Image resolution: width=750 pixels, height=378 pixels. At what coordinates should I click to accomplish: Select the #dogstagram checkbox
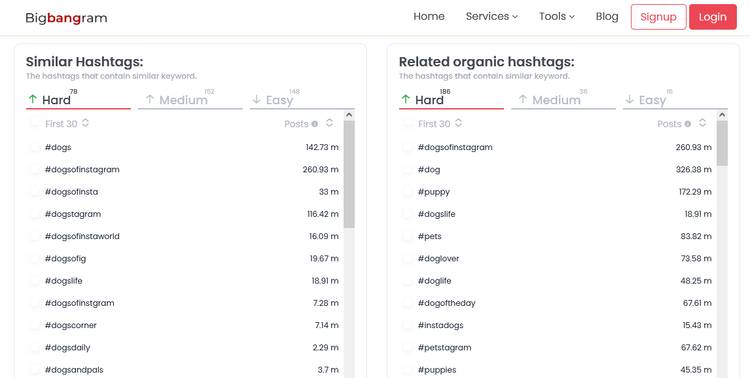point(35,214)
